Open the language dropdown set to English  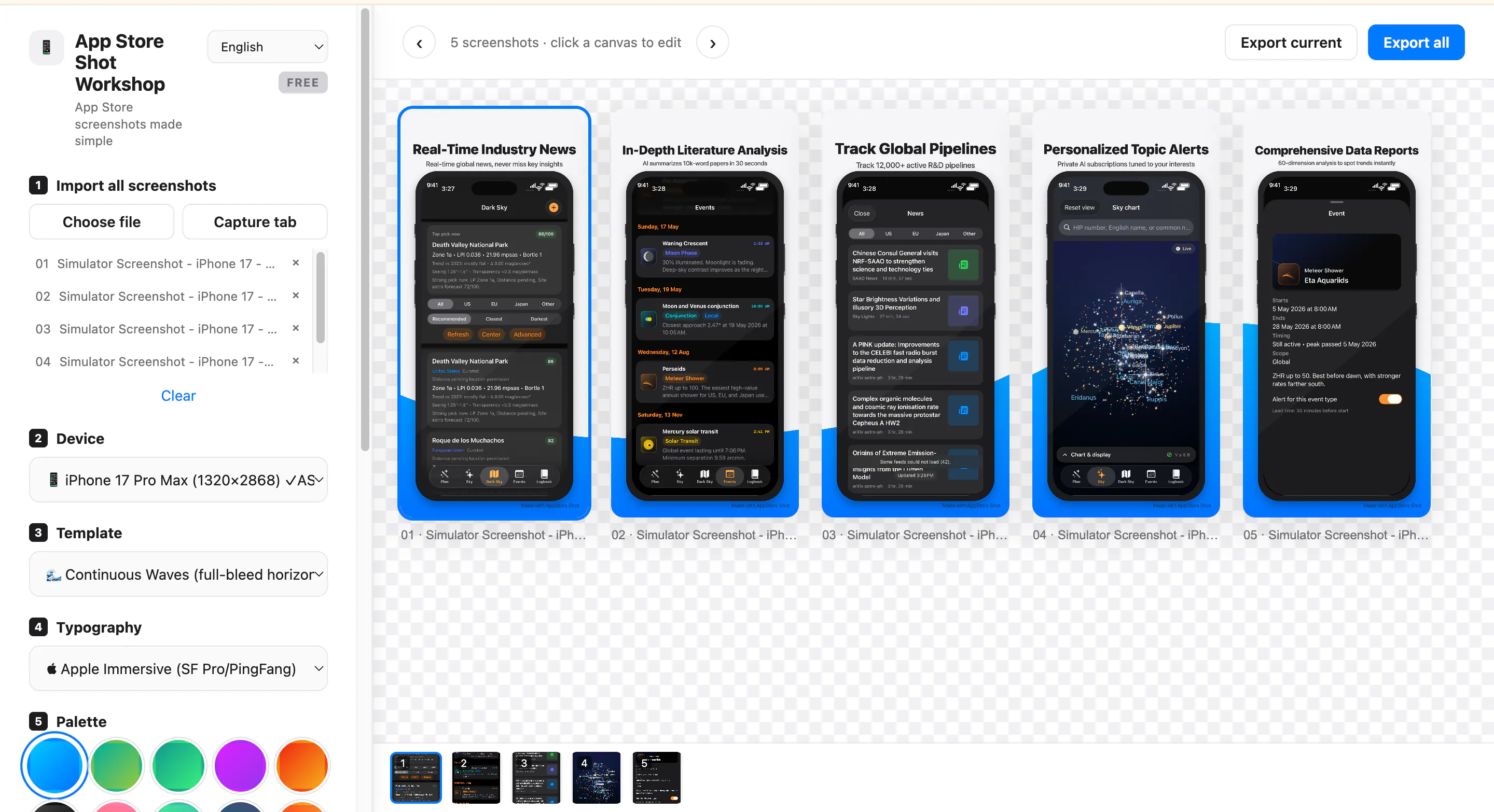pyautogui.click(x=267, y=47)
